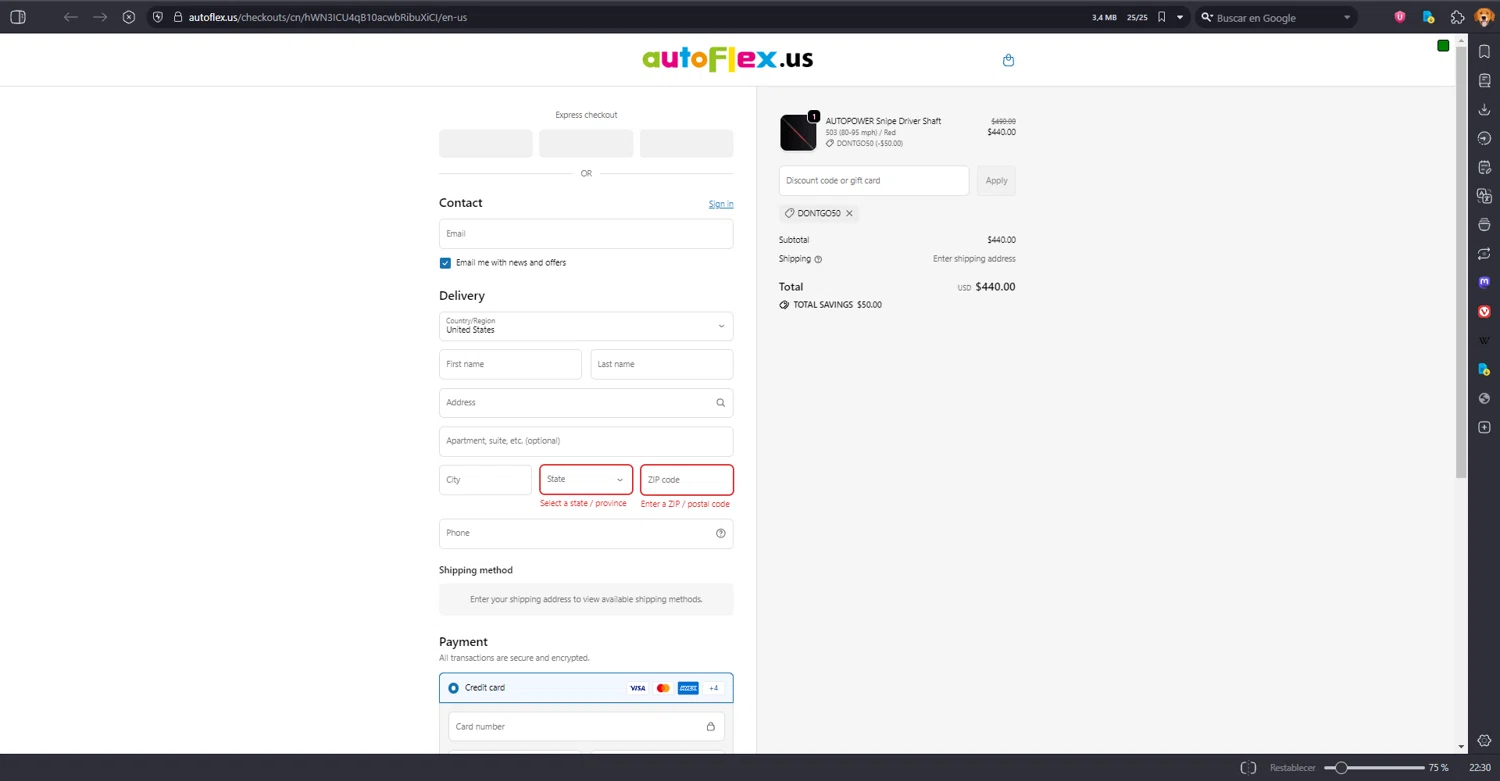Viewport: 1500px width, 781px height.
Task: View the shopping bag cart
Action: tap(1008, 60)
